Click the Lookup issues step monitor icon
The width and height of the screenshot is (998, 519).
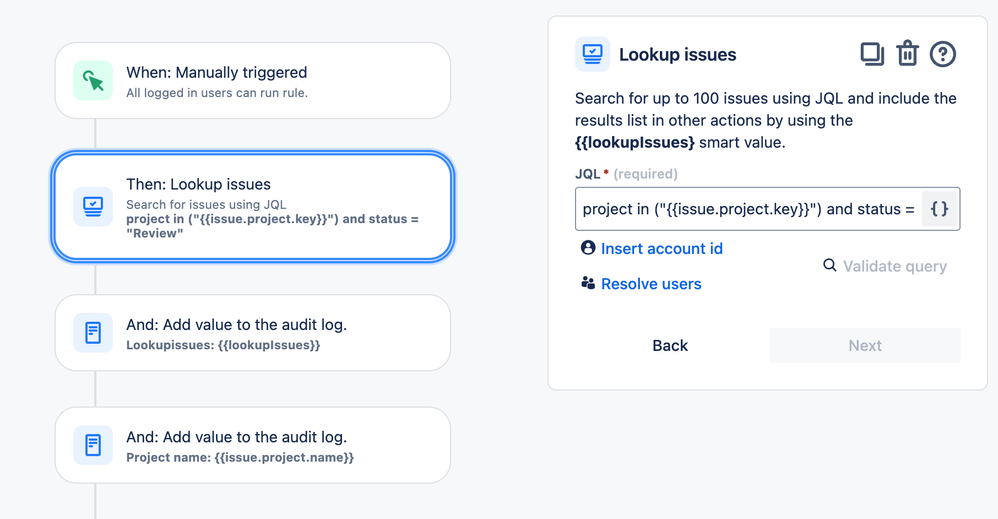pyautogui.click(x=93, y=206)
